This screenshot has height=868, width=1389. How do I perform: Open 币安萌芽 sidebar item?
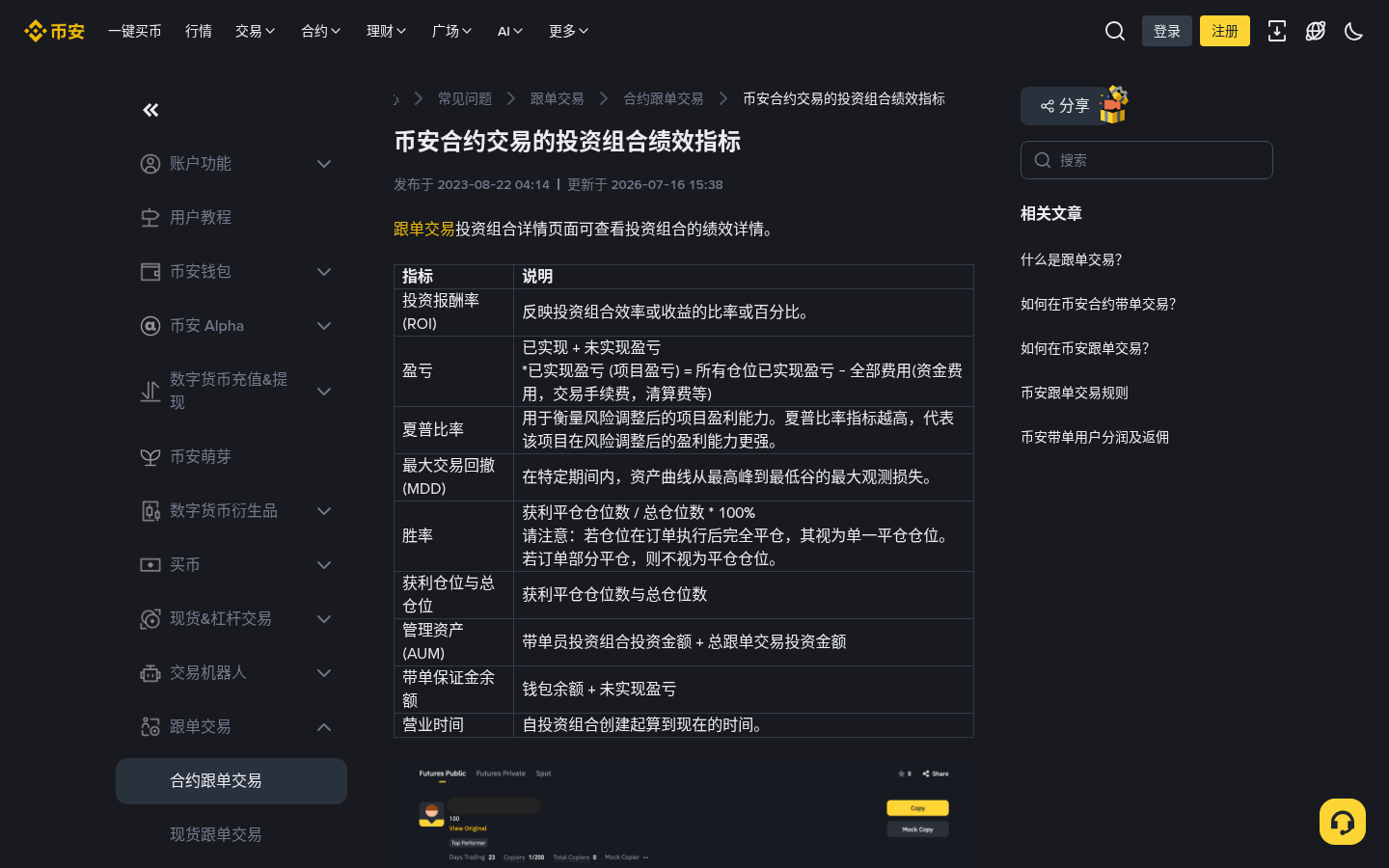tap(231, 457)
